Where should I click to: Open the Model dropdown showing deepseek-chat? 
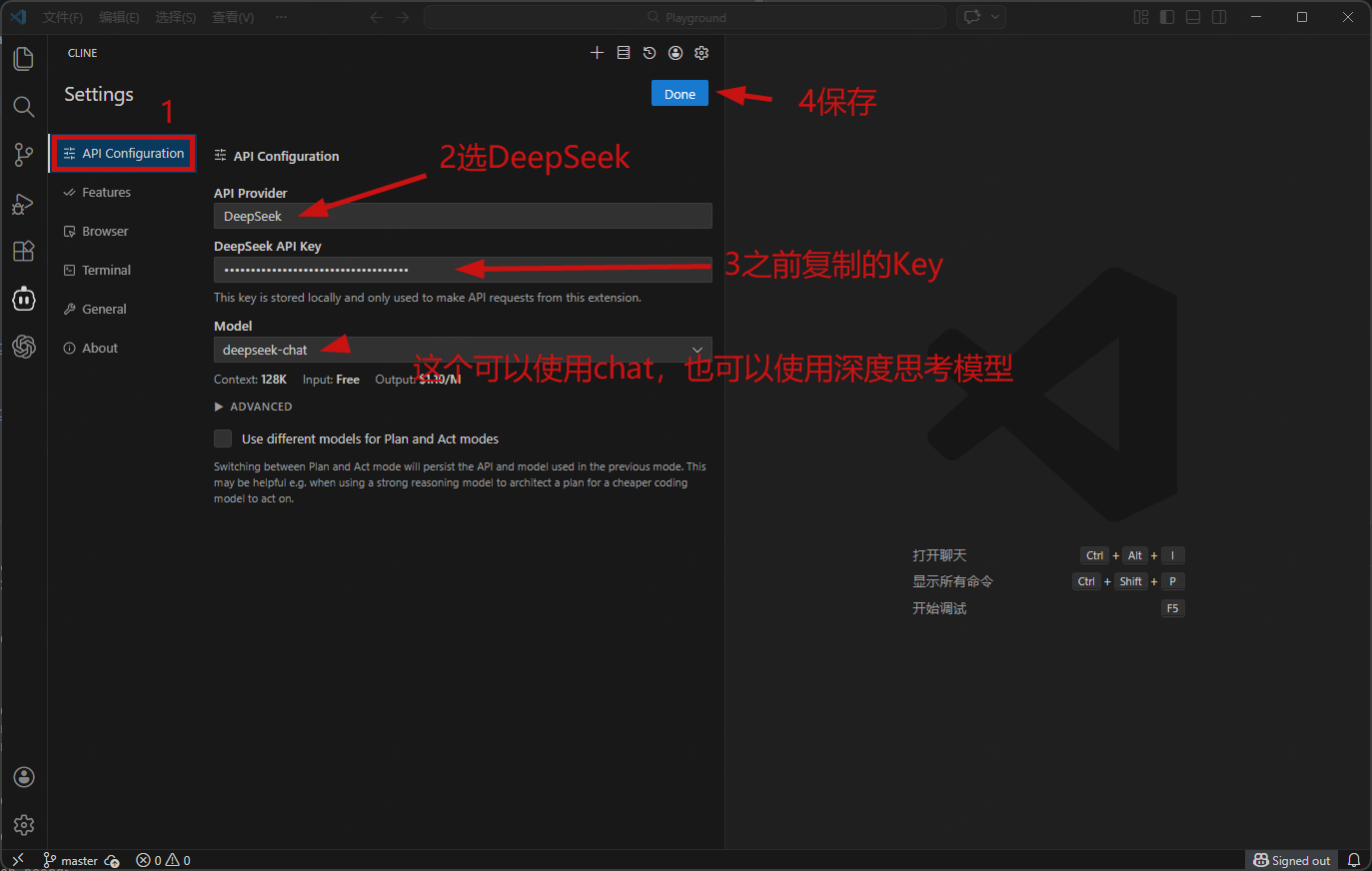(463, 350)
